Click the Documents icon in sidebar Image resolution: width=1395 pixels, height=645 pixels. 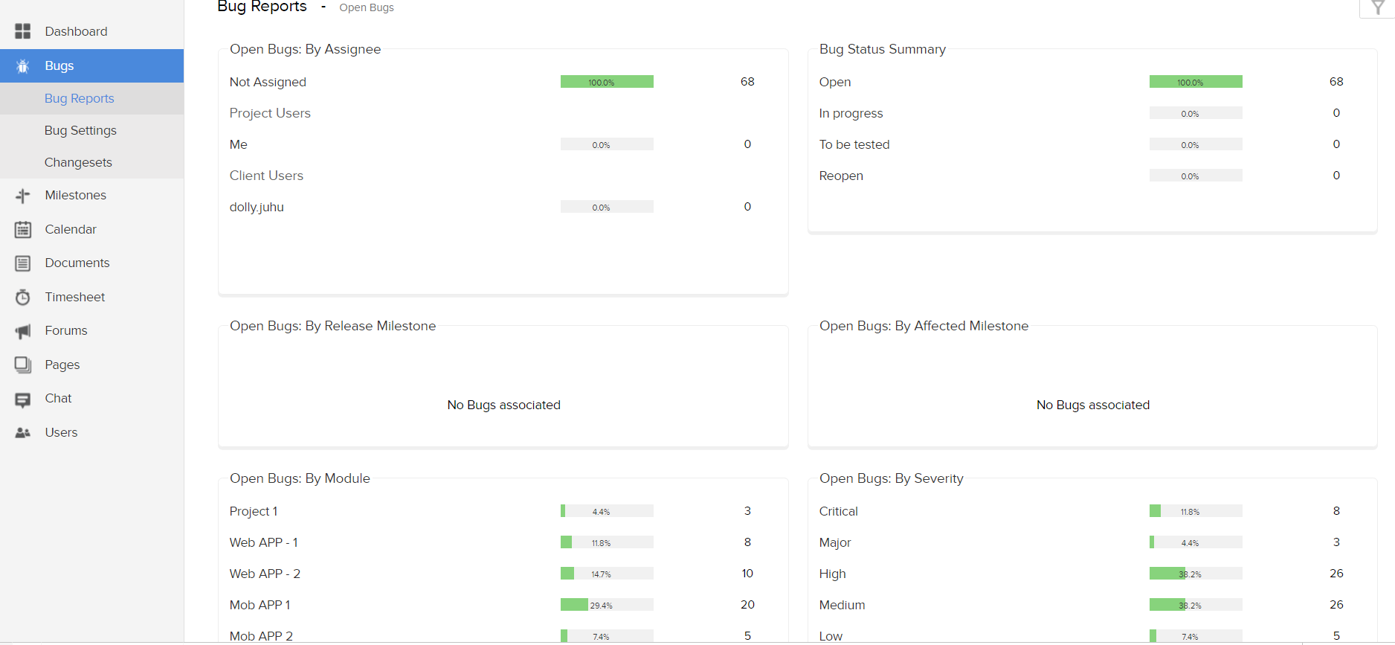pos(22,263)
